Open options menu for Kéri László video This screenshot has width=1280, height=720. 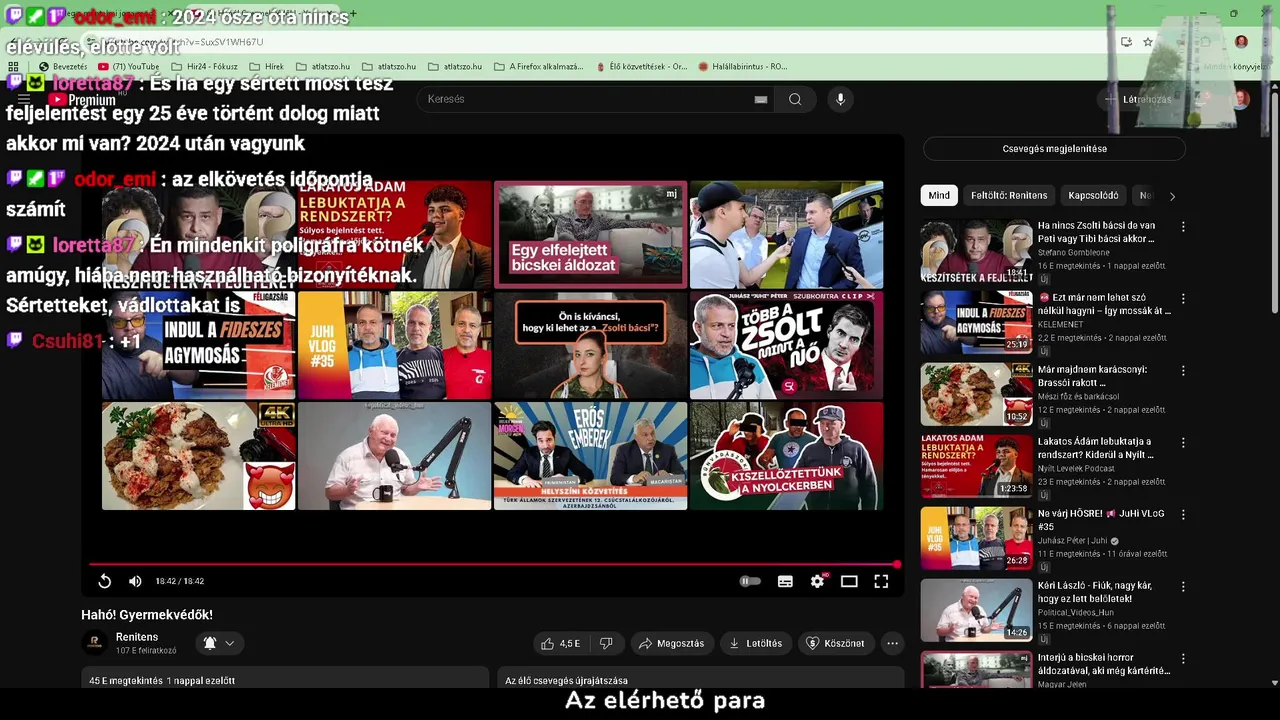point(1183,587)
